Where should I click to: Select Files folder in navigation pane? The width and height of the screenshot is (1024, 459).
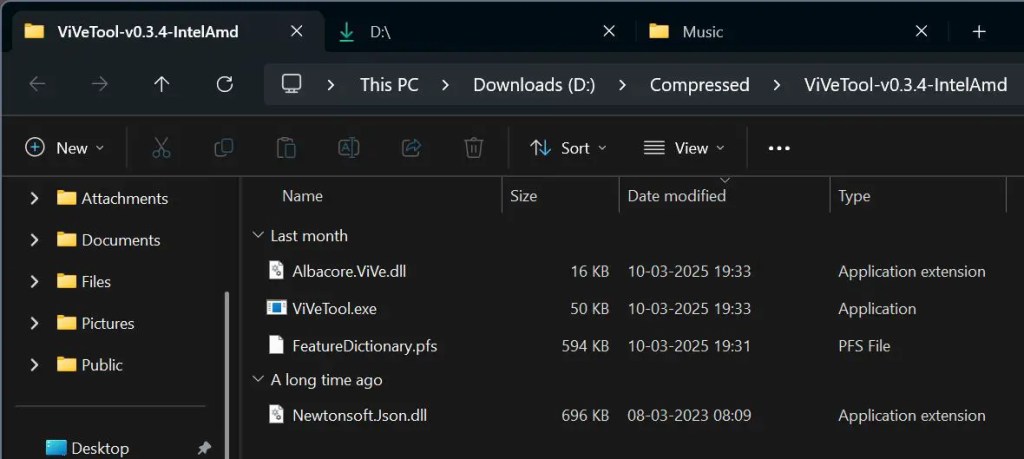[96, 282]
